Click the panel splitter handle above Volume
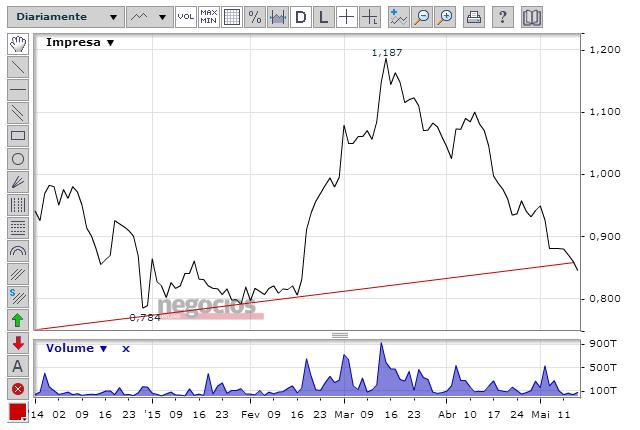This screenshot has height=430, width=640. [340, 335]
